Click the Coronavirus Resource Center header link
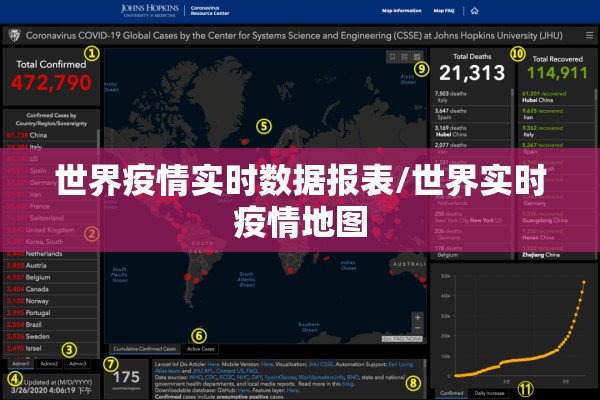The width and height of the screenshot is (600, 400). point(210,10)
